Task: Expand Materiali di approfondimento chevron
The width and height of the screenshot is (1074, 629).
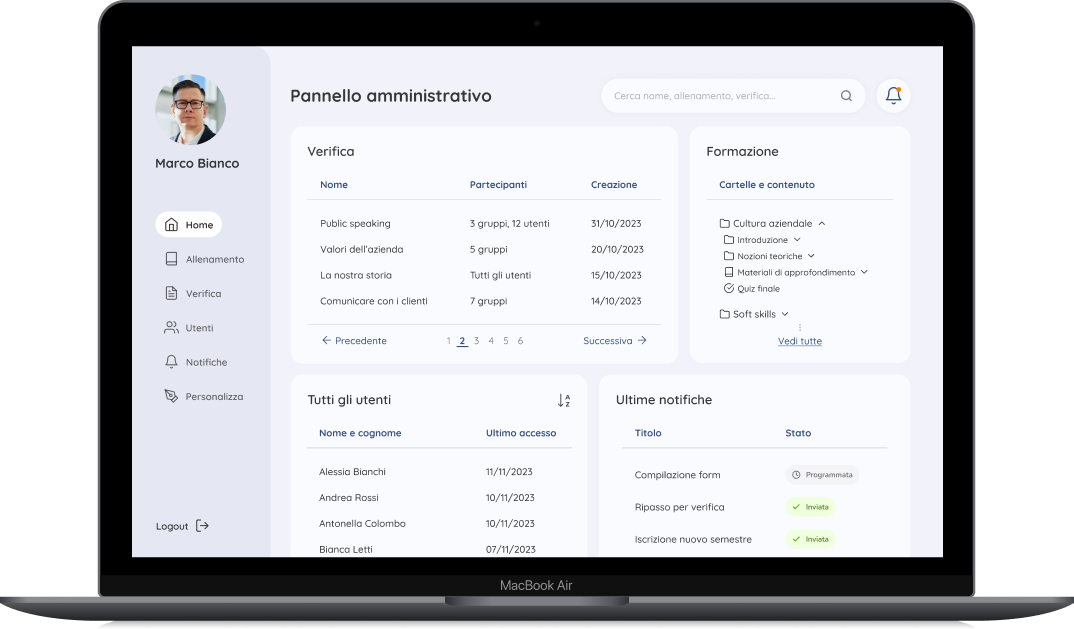Action: tap(864, 272)
